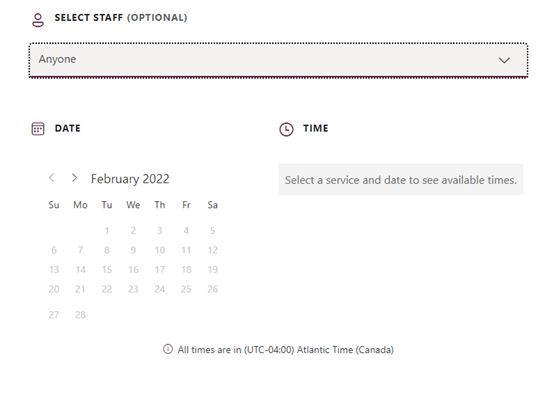Select February 28 on the calendar
This screenshot has width=545, height=399.
80,315
